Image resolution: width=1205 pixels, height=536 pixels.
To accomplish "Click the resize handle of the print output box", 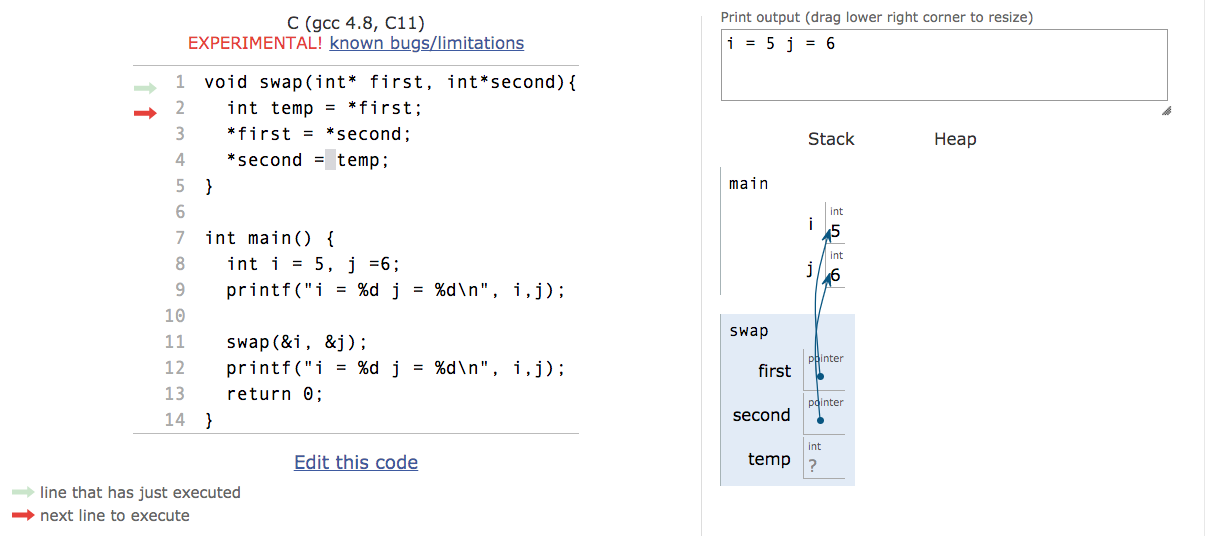I will (1166, 111).
